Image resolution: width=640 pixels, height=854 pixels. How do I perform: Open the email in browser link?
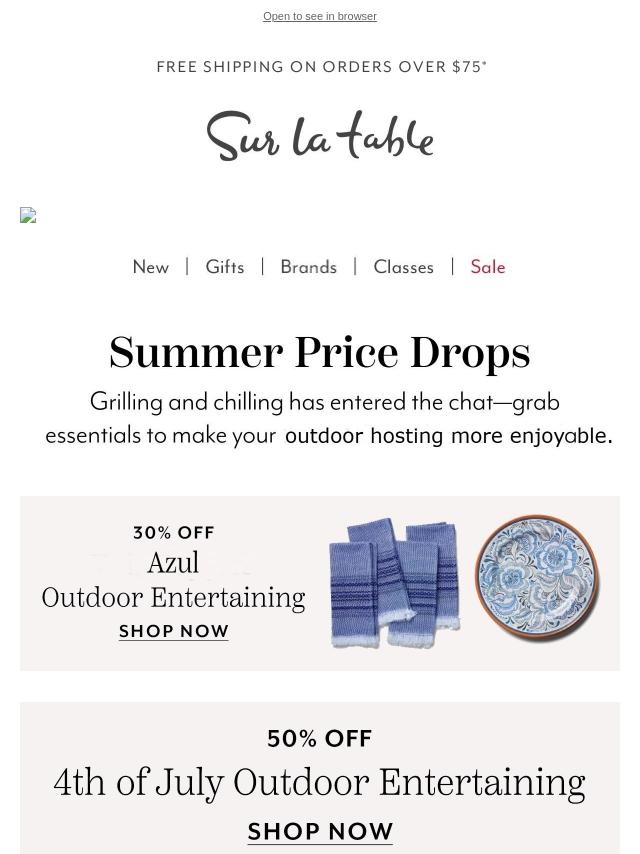[x=320, y=16]
